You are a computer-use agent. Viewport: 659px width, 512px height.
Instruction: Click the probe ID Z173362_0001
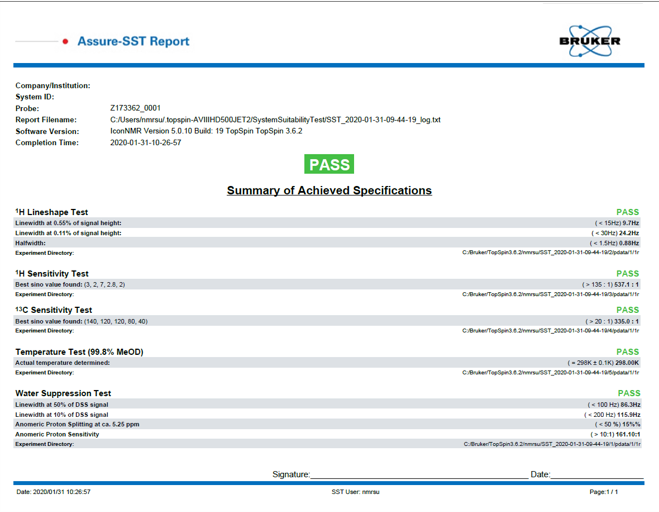(135, 108)
